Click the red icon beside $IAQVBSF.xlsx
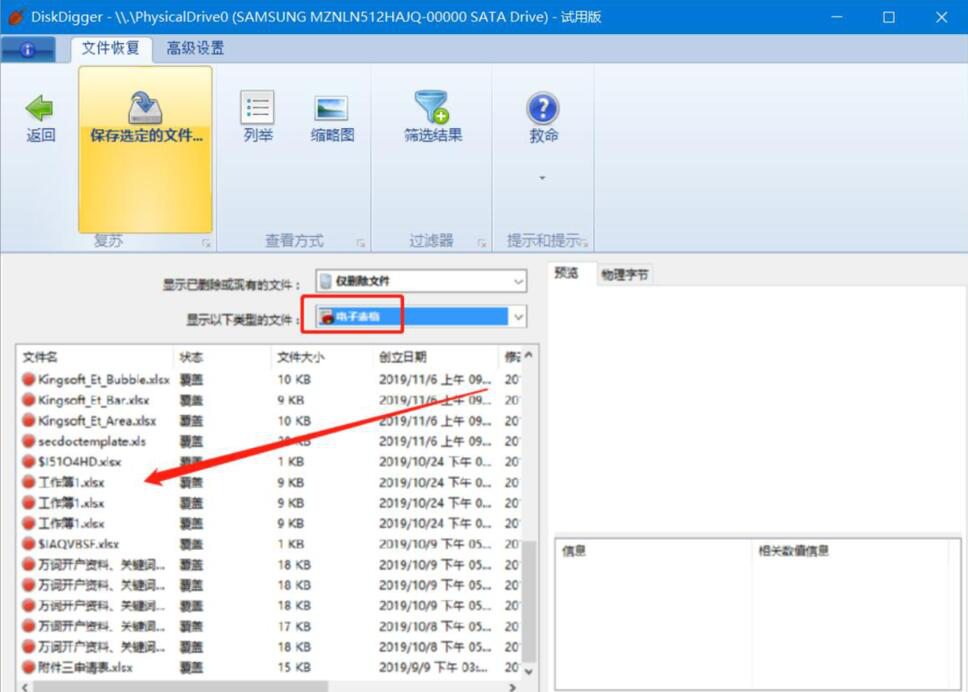Viewport: 968px width, 692px height. [x=28, y=544]
